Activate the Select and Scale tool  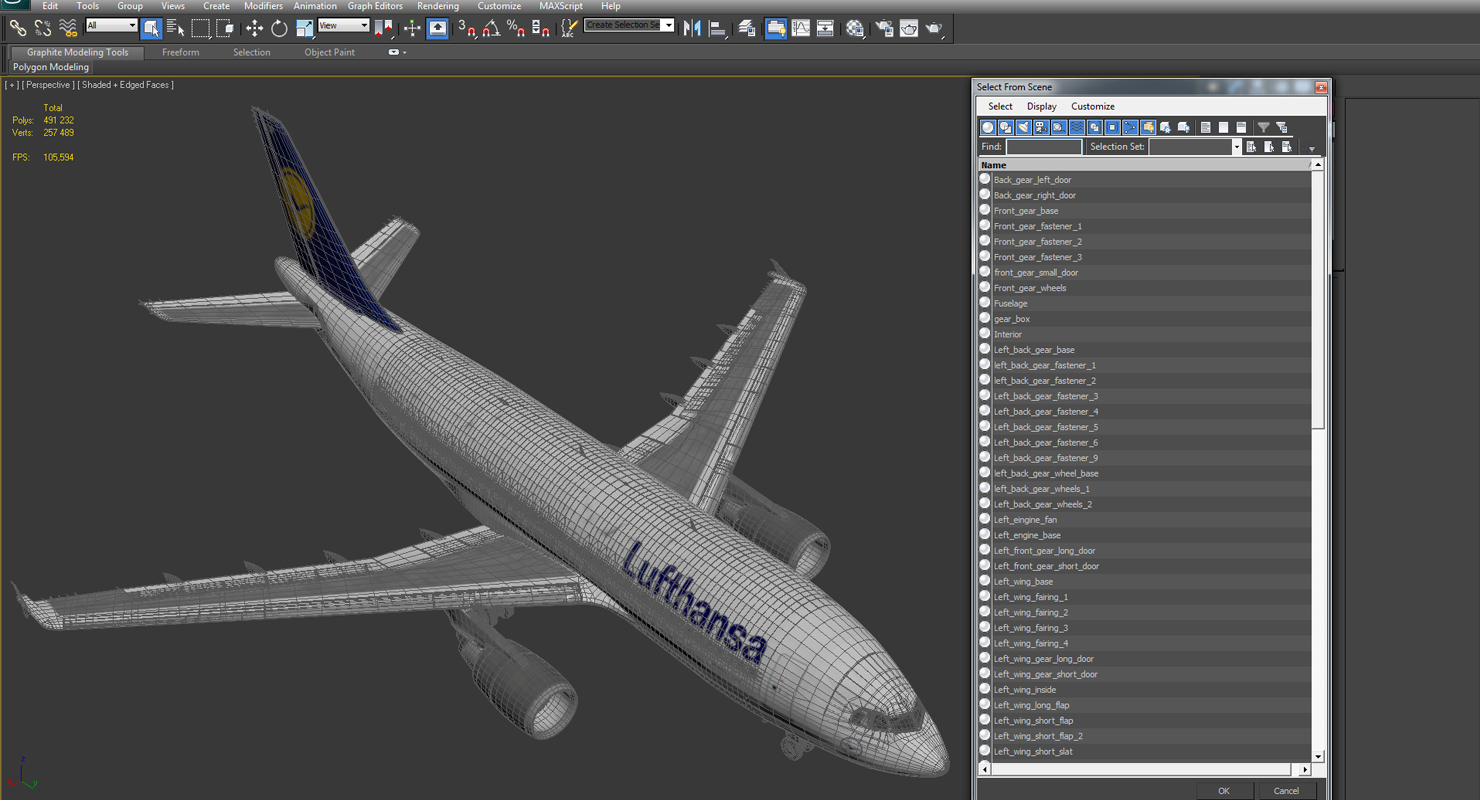(305, 28)
